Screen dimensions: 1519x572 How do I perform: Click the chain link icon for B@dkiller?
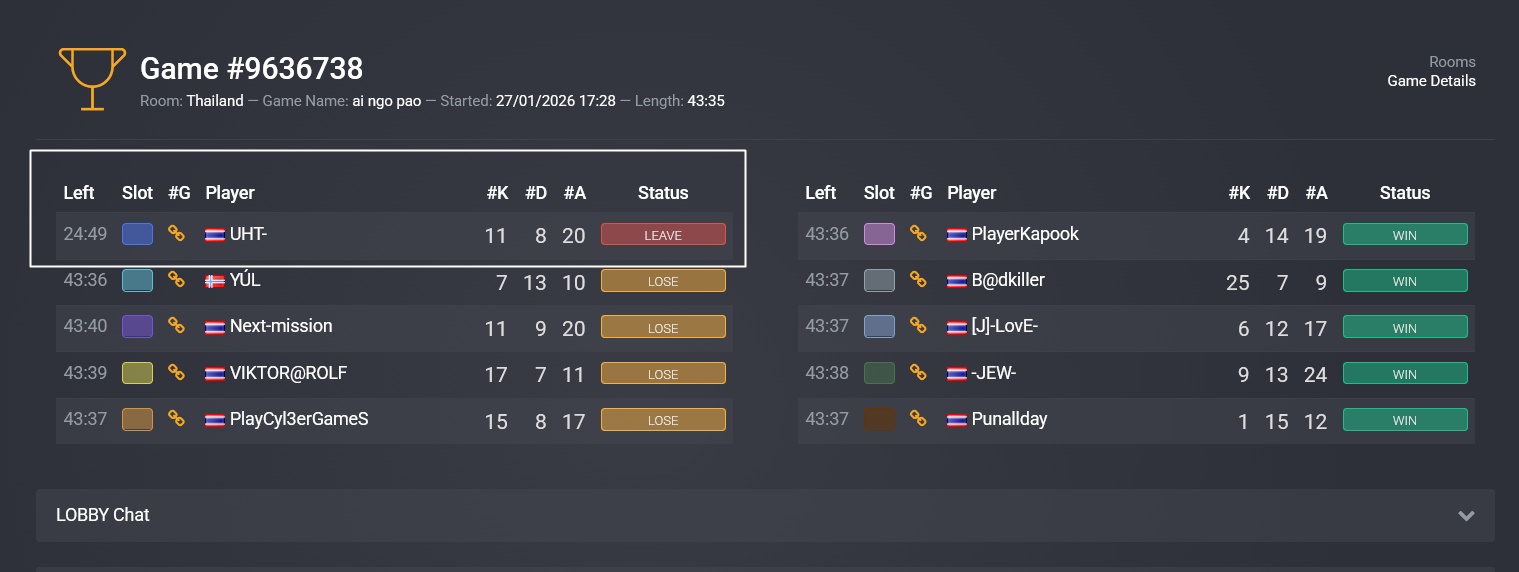tap(918, 280)
